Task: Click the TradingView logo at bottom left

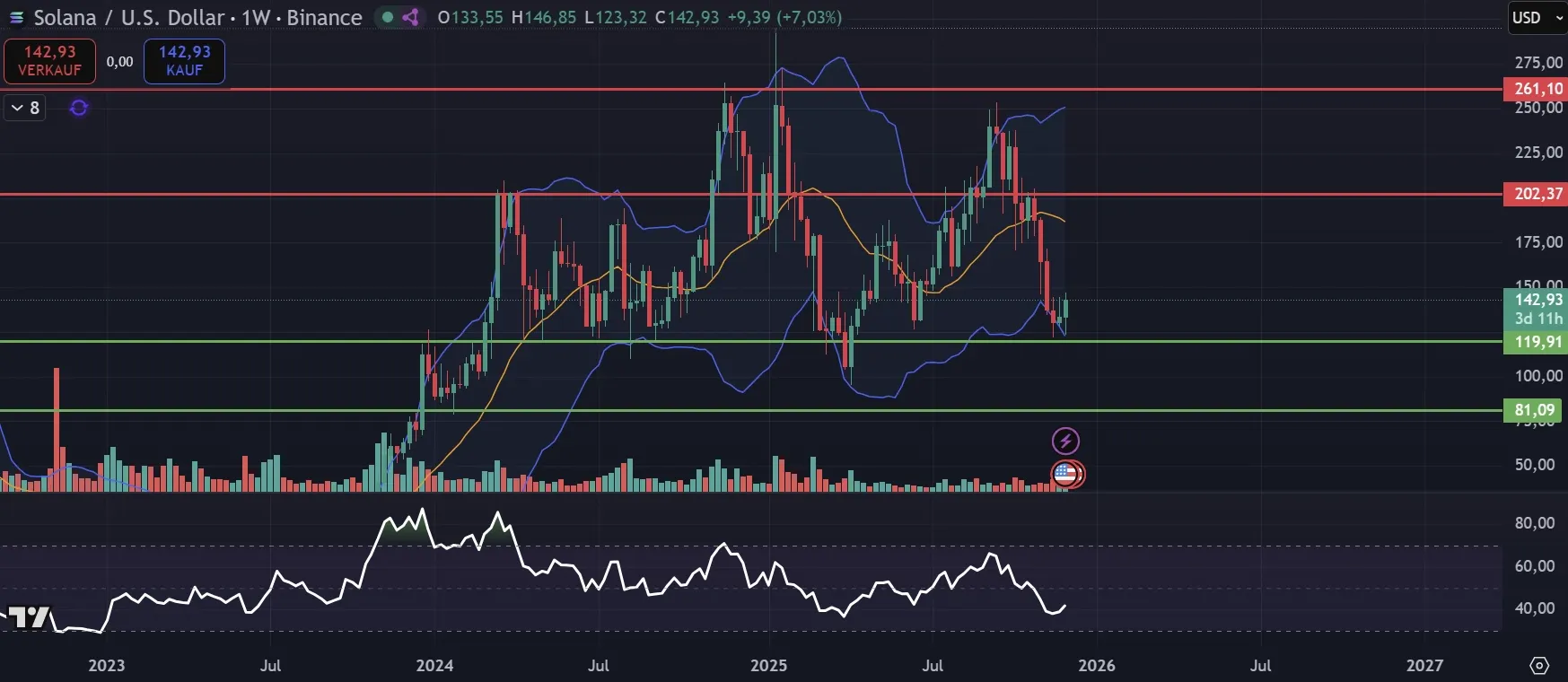Action: (29, 617)
